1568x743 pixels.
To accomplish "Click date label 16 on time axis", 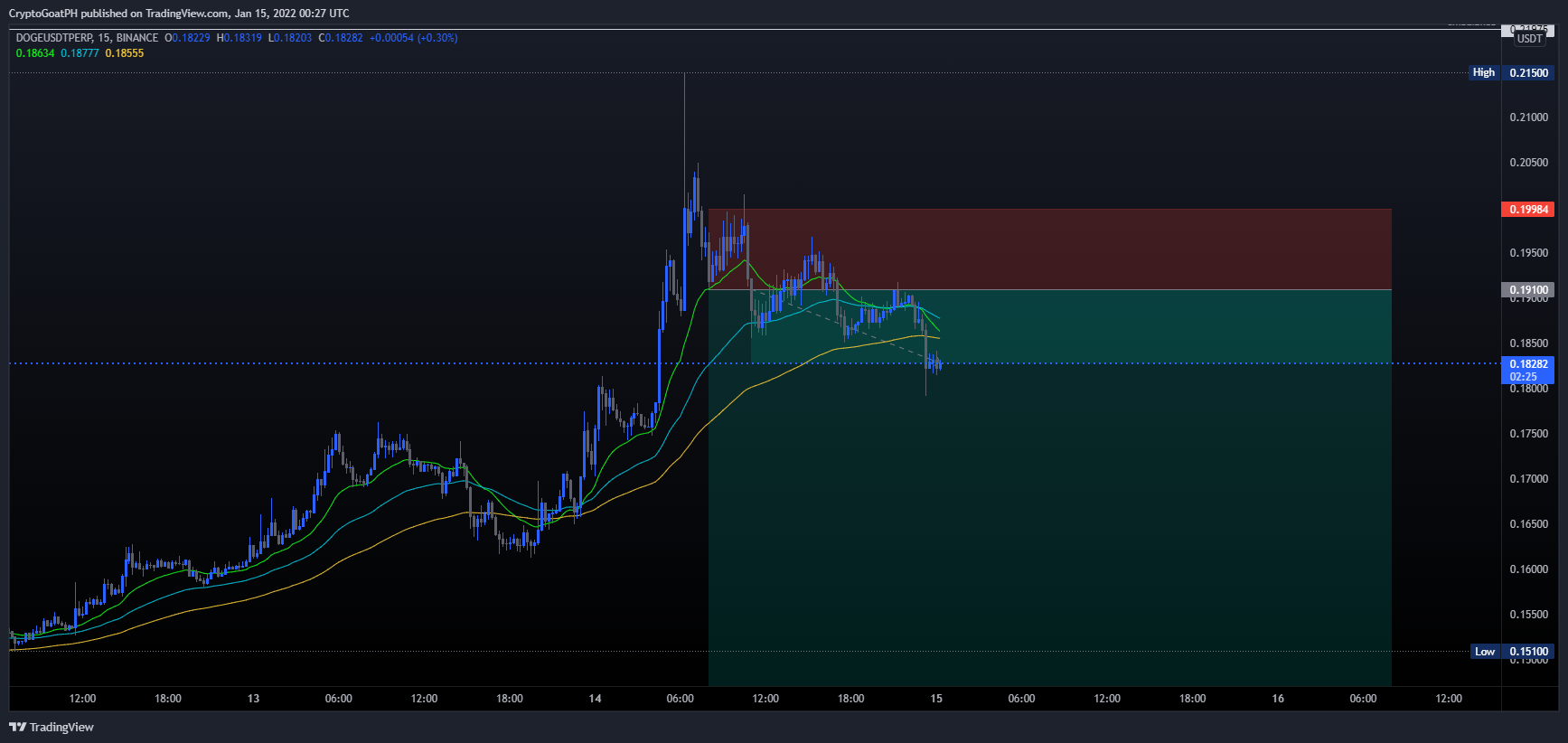I will [1278, 699].
